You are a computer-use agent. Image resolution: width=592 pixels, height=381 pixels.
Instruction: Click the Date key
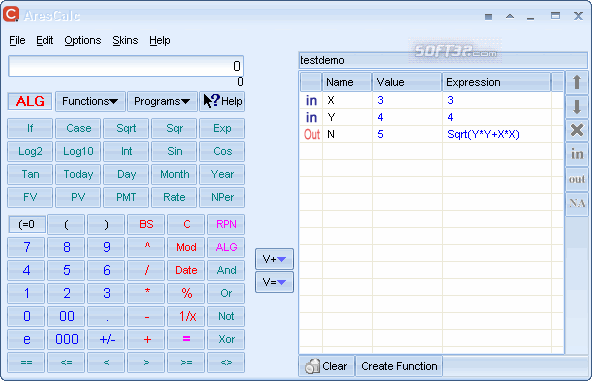[186, 270]
